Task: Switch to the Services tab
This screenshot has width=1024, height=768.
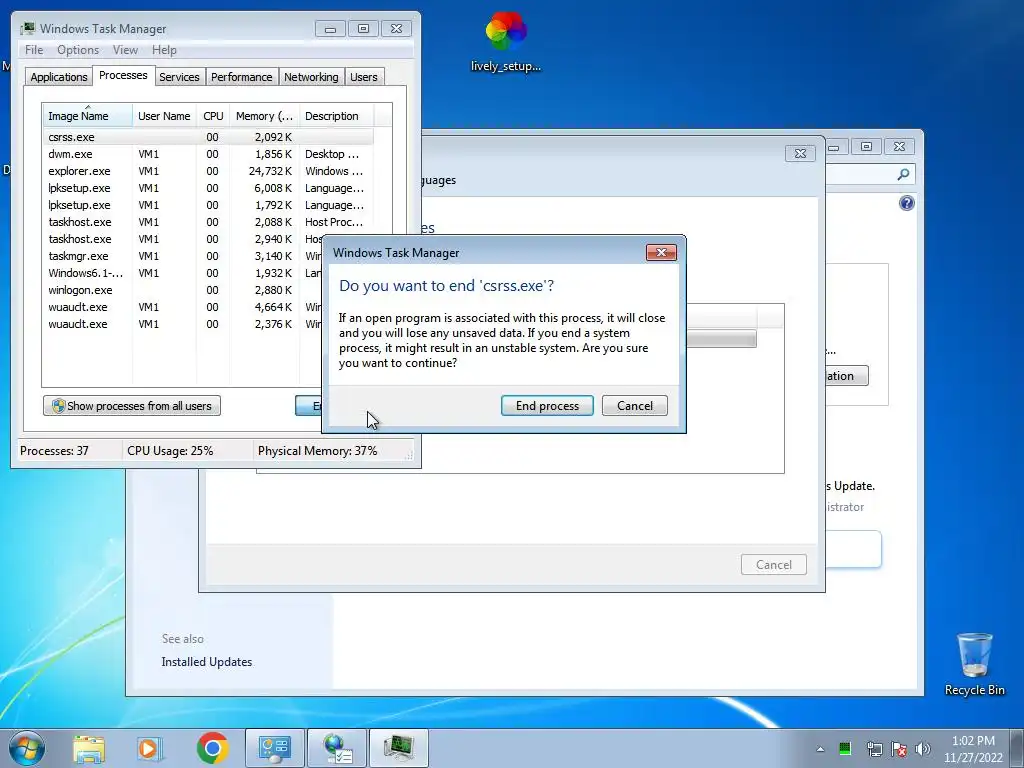Action: pyautogui.click(x=179, y=77)
